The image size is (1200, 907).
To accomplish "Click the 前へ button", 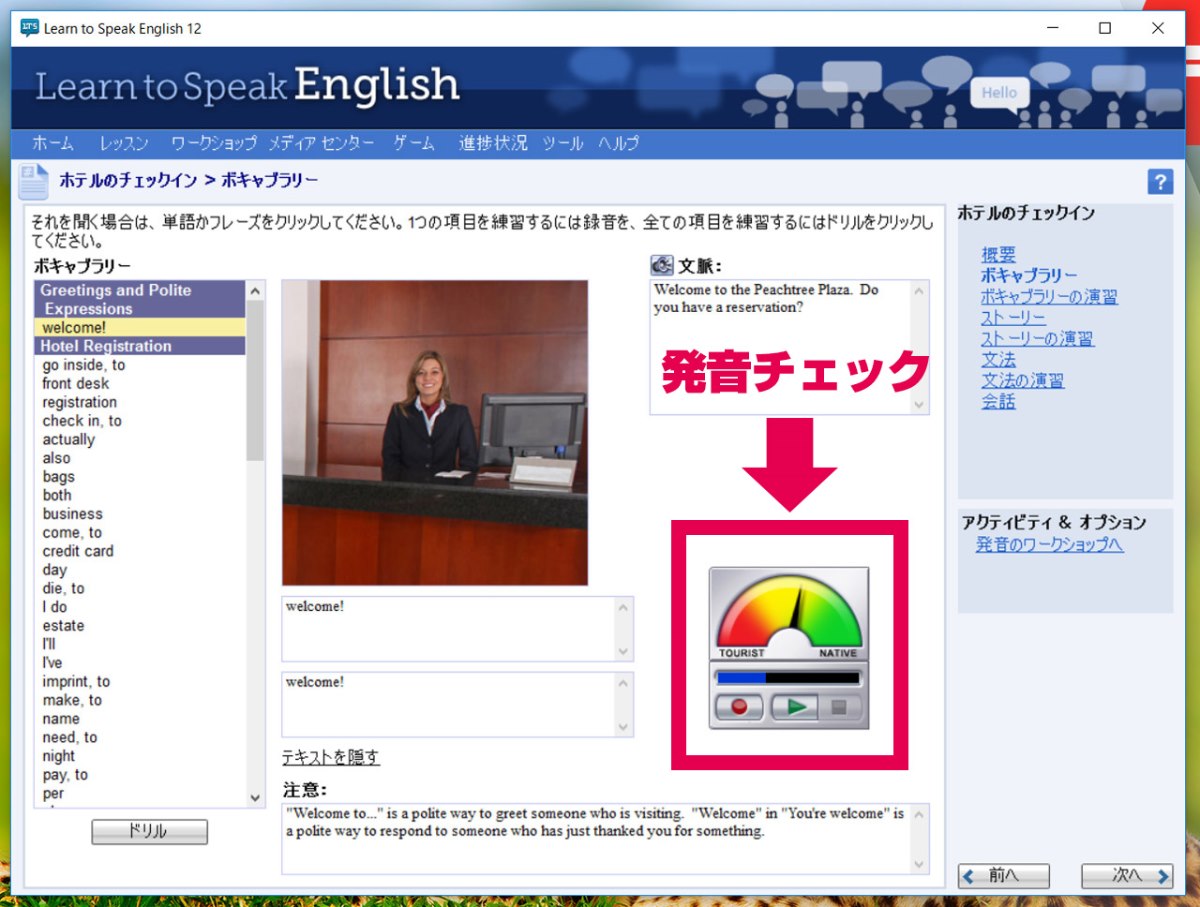I will pos(1003,875).
